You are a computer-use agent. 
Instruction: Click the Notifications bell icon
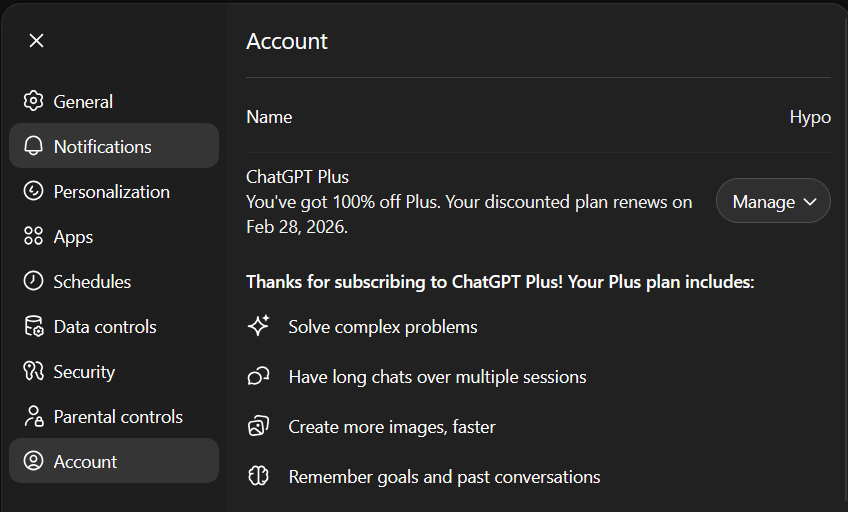pyautogui.click(x=34, y=146)
